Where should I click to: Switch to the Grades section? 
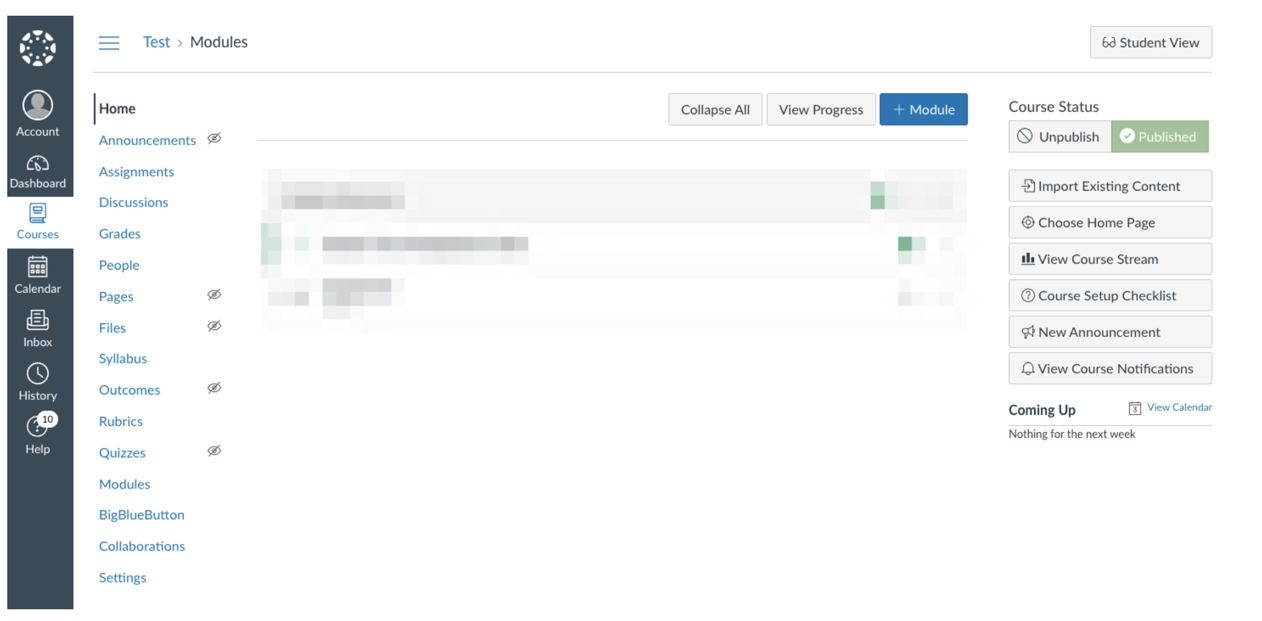click(119, 233)
